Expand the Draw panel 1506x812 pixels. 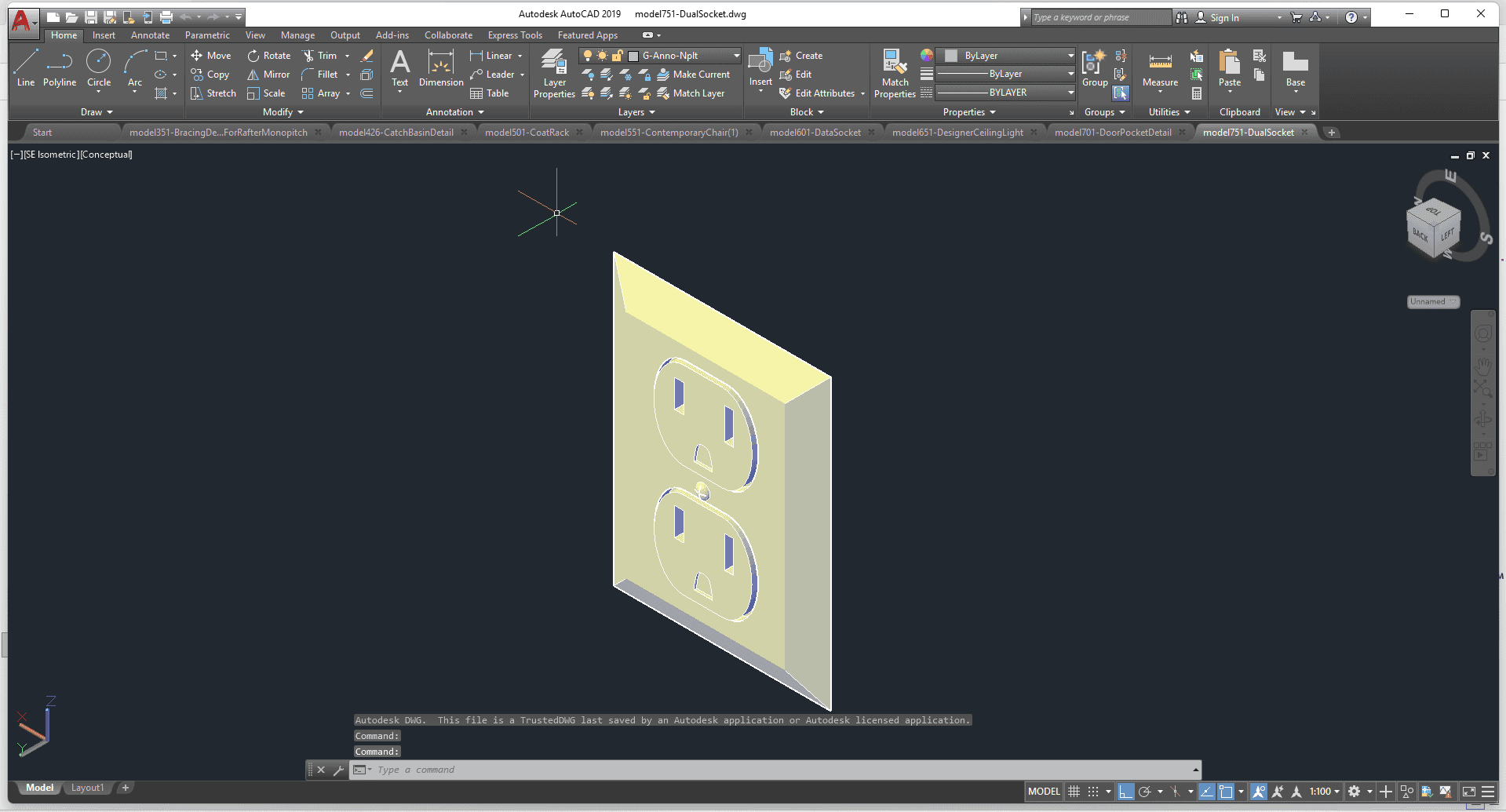(x=97, y=112)
